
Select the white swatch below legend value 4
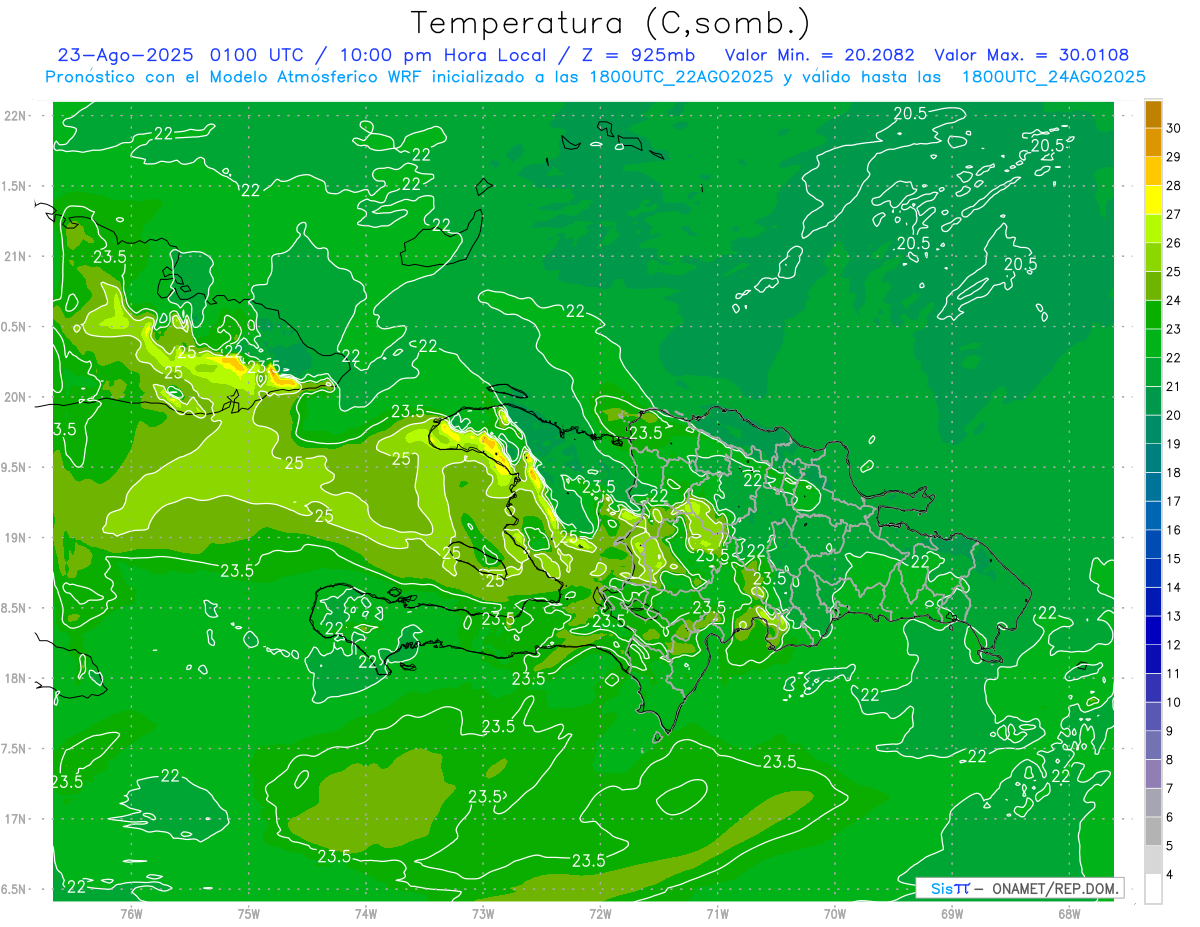1153,889
